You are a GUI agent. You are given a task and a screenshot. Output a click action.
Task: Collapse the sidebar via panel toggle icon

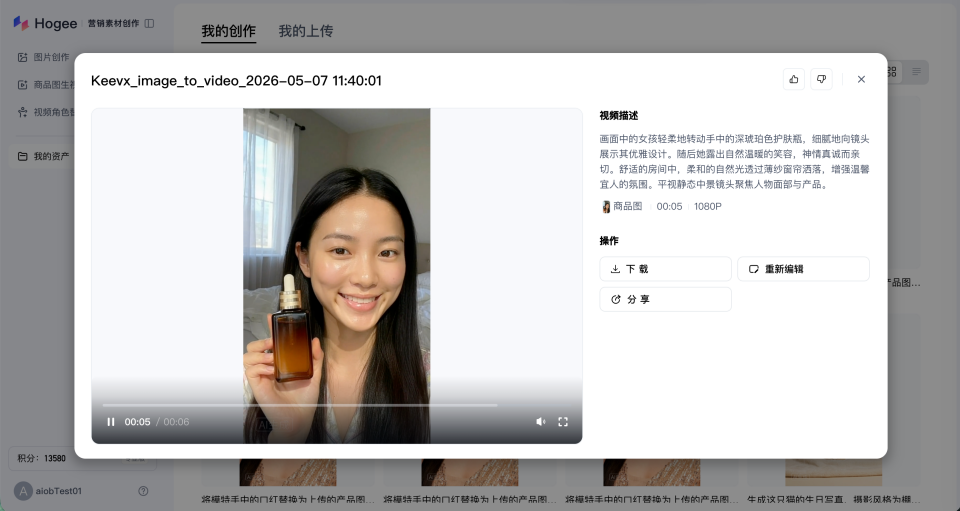point(149,23)
